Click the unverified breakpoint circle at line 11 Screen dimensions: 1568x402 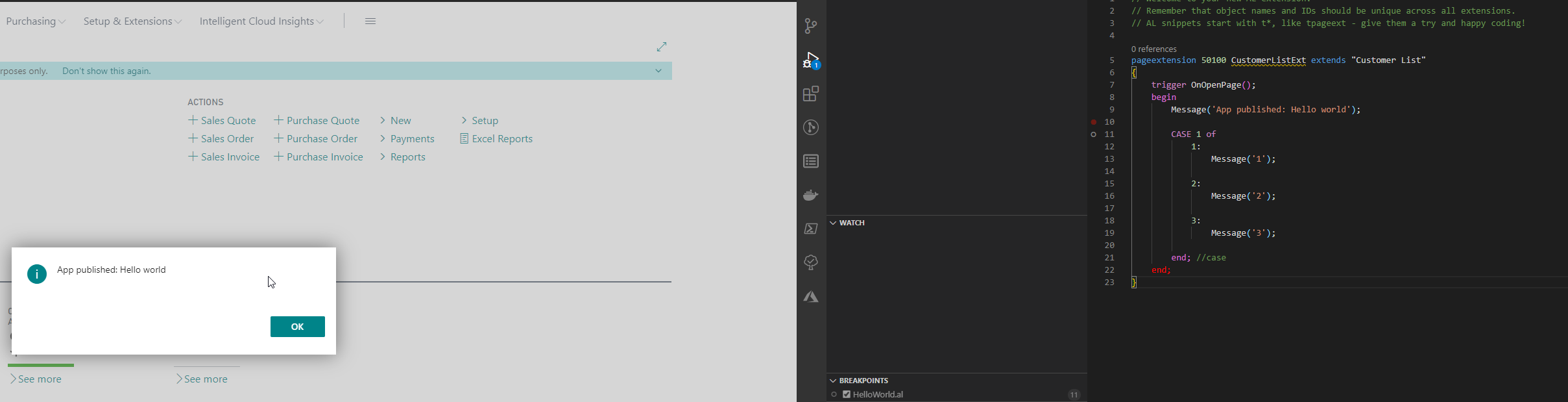point(1094,134)
